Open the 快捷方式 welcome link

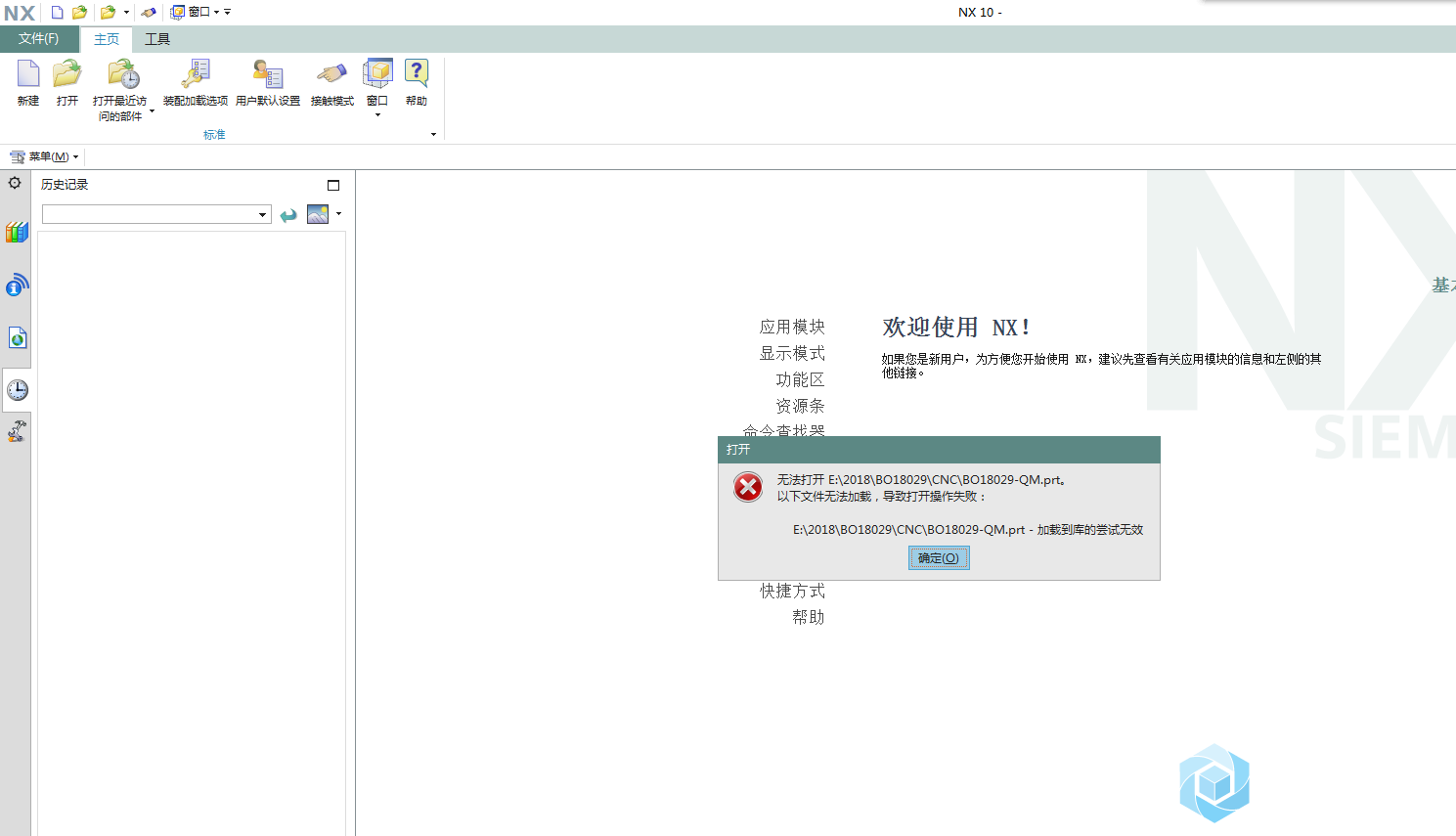pyautogui.click(x=792, y=591)
